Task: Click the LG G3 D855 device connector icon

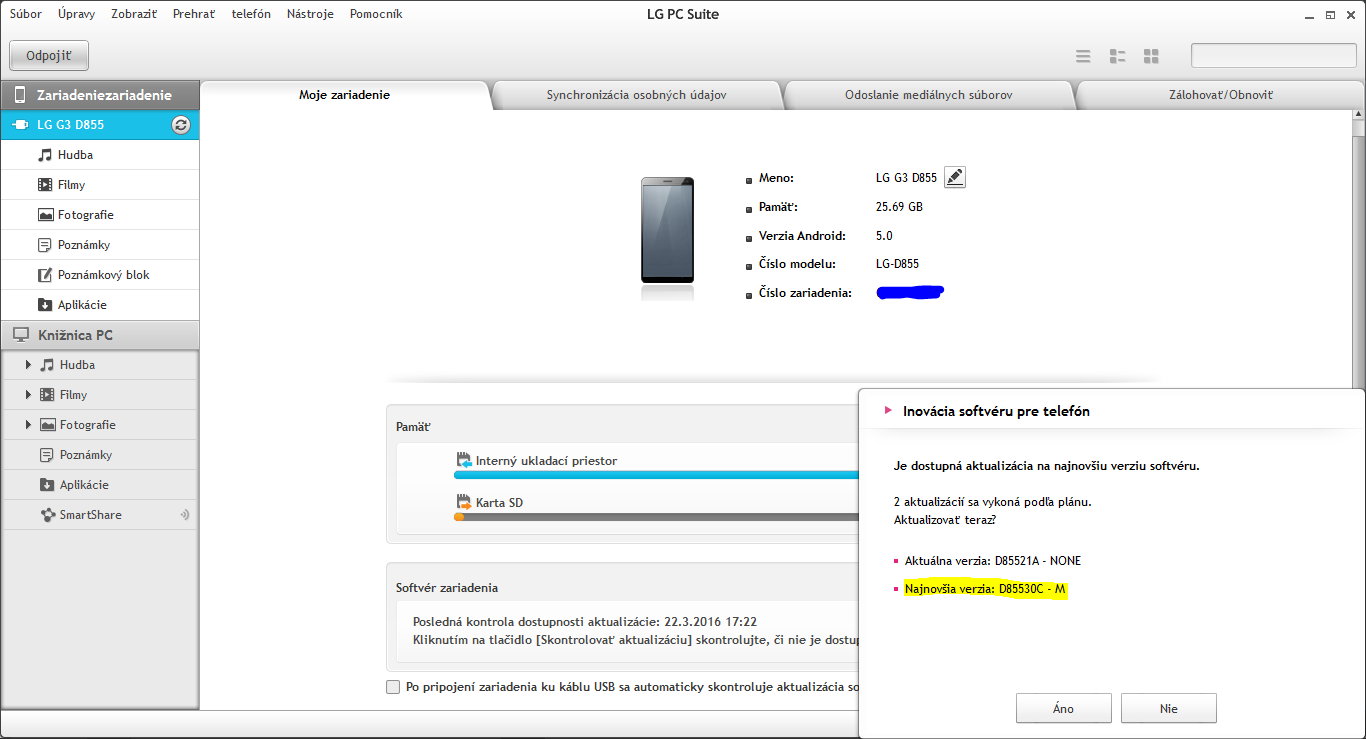Action: click(x=20, y=125)
